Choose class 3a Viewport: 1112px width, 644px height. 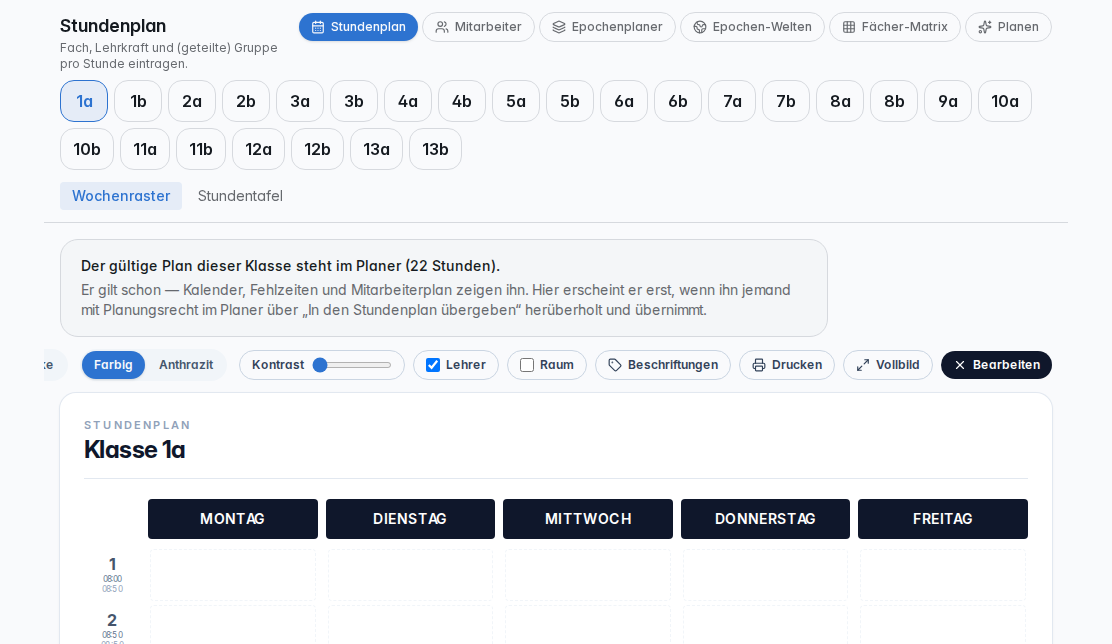pyautogui.click(x=300, y=101)
